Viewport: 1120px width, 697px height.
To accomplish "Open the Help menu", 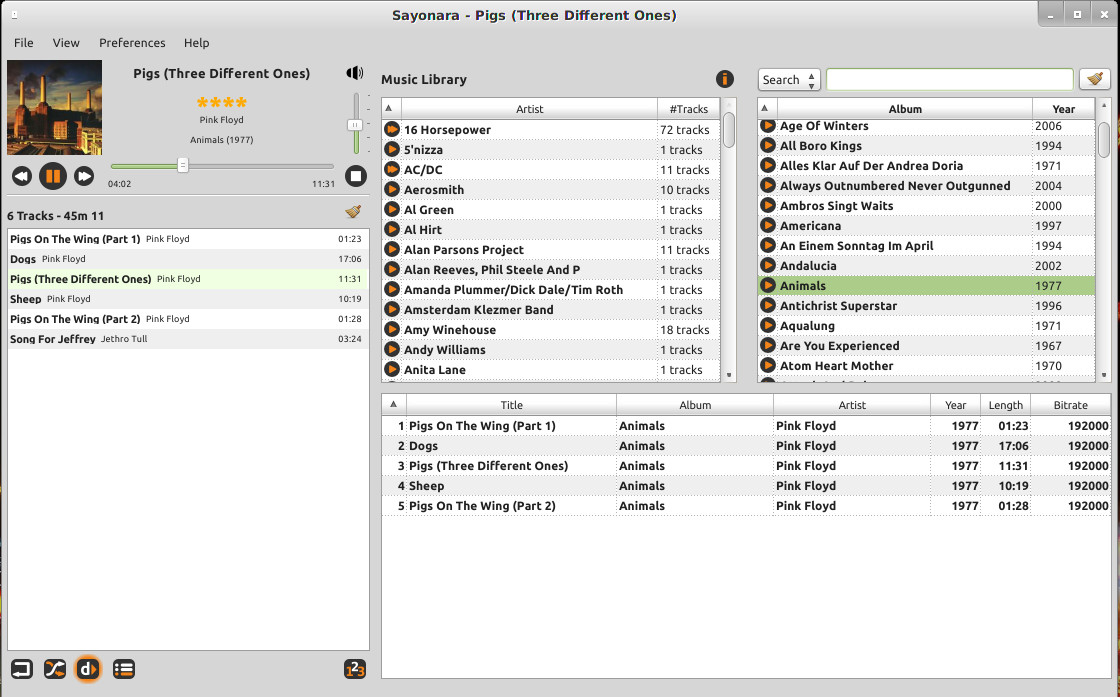I will click(x=196, y=43).
